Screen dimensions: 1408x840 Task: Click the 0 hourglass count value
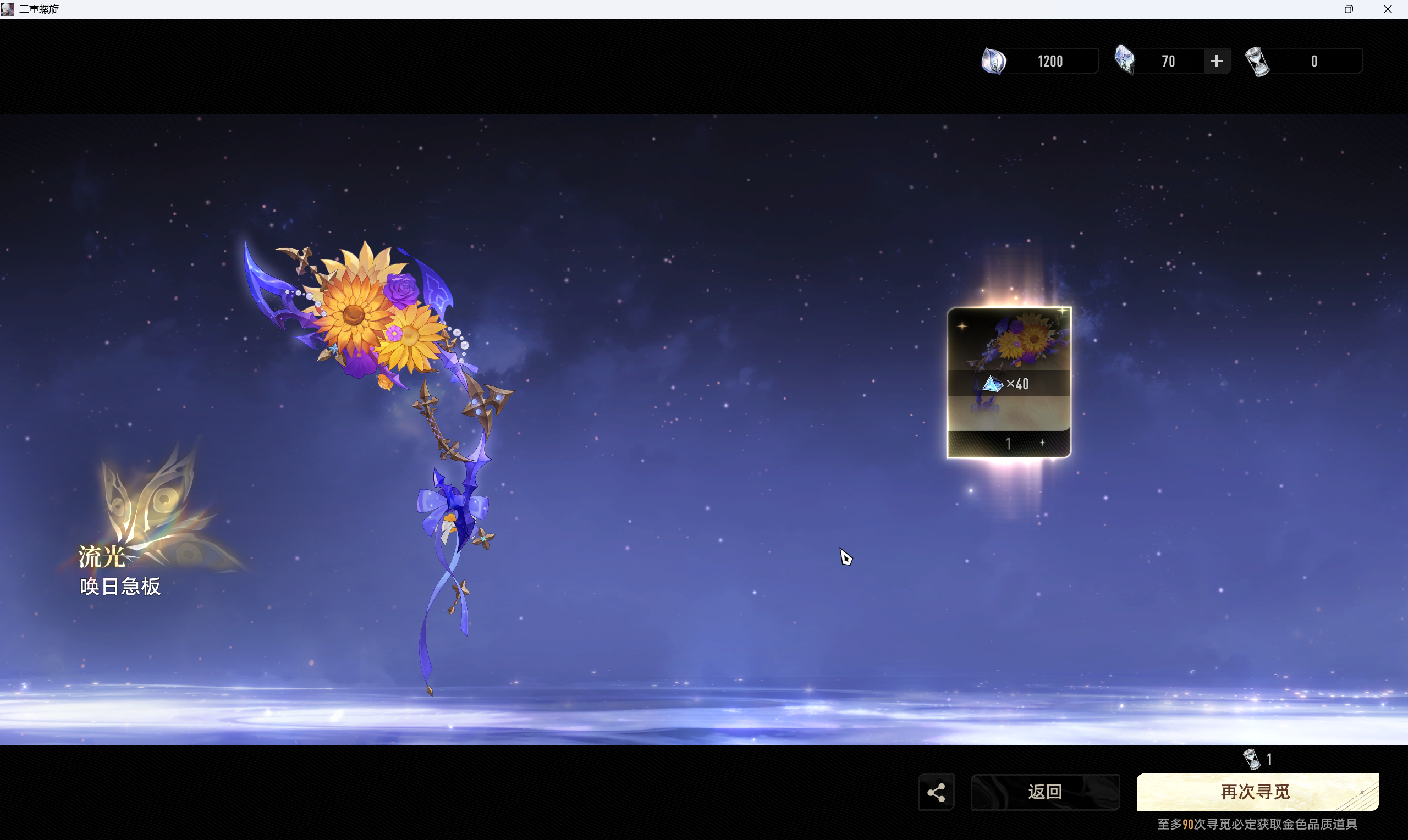point(1314,61)
